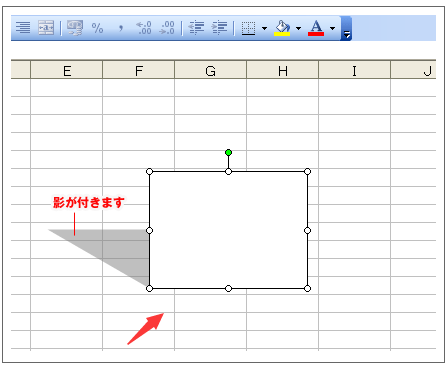This screenshot has width=447, height=374.
Task: Click the Align Right toolbar icon
Action: click(x=23, y=27)
